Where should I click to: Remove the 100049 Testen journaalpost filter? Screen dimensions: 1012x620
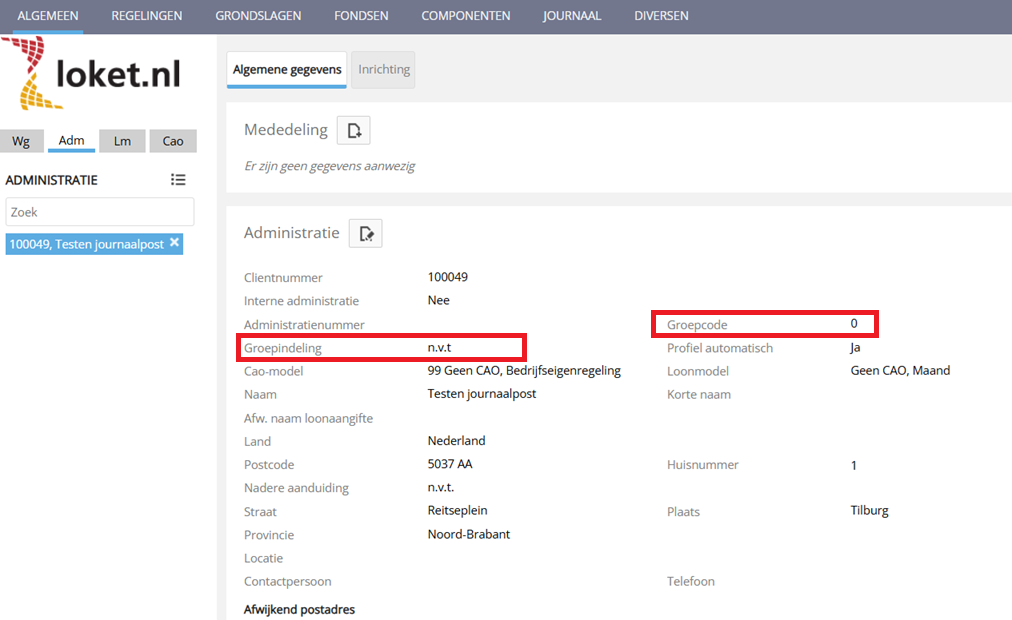[x=175, y=243]
